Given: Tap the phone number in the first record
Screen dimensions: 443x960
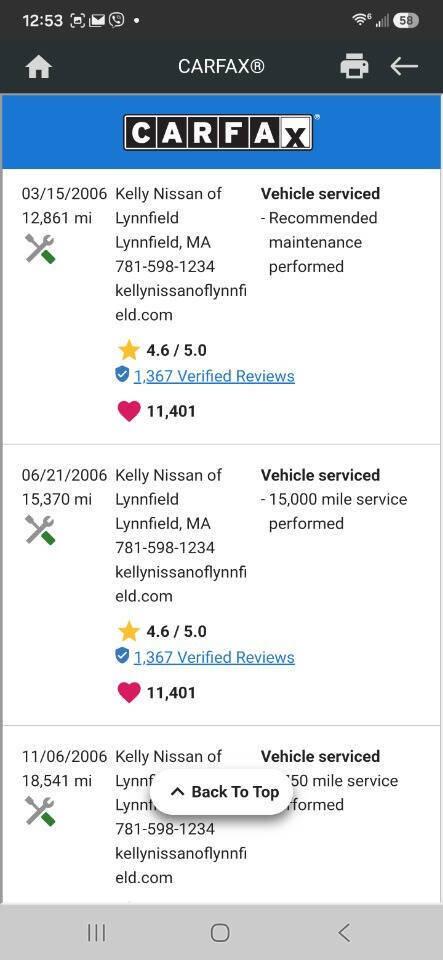Looking at the screenshot, I should pos(165,266).
